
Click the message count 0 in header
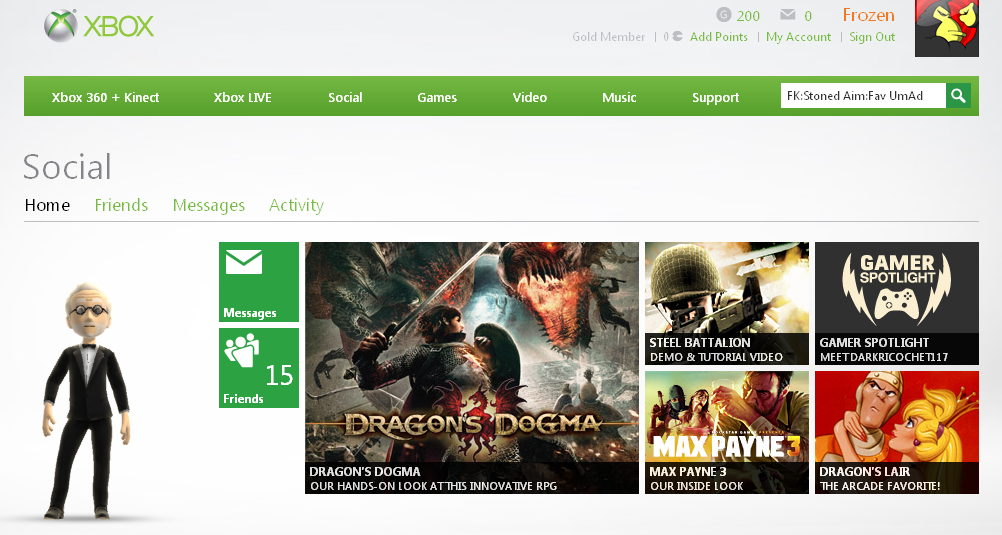(808, 16)
